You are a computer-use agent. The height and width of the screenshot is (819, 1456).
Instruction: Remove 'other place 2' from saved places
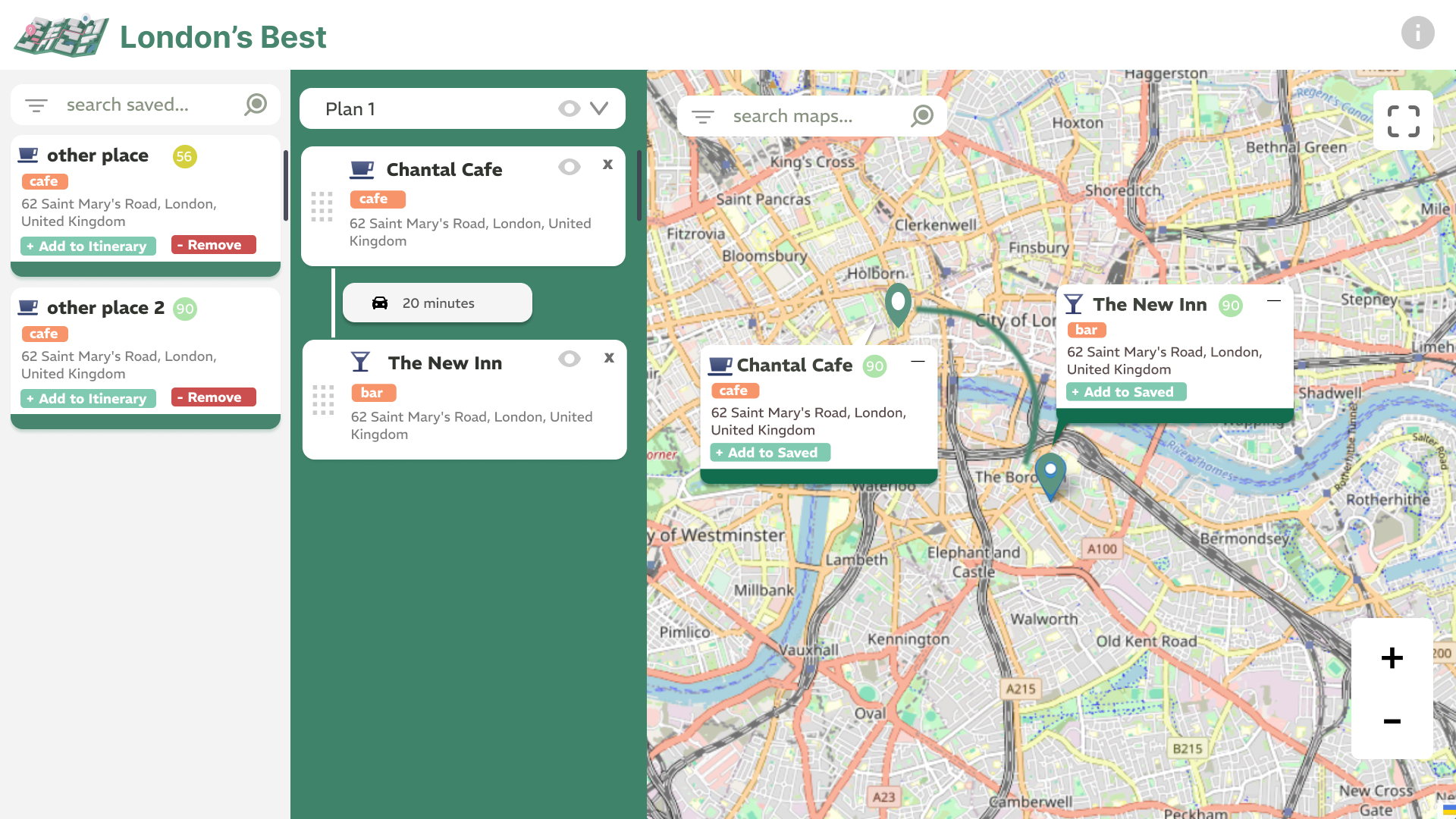[x=213, y=397]
